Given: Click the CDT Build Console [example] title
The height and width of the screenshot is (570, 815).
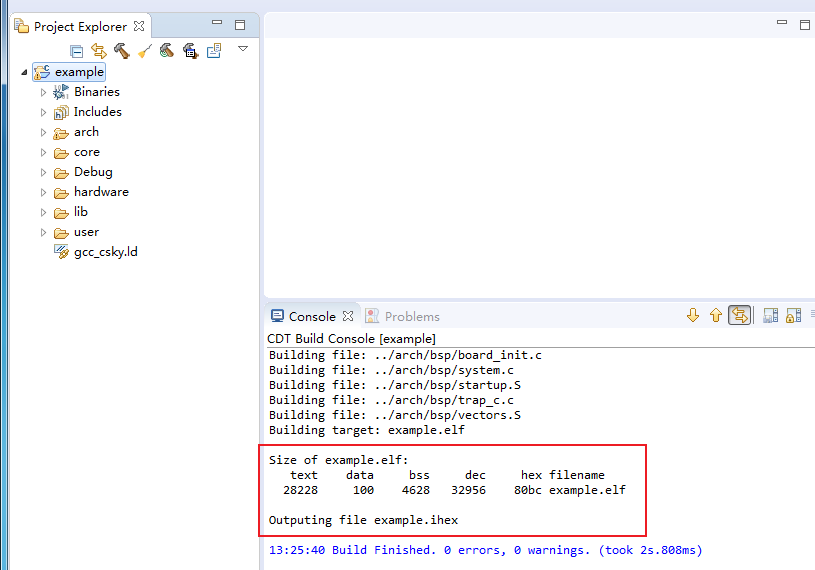Looking at the screenshot, I should coord(351,339).
